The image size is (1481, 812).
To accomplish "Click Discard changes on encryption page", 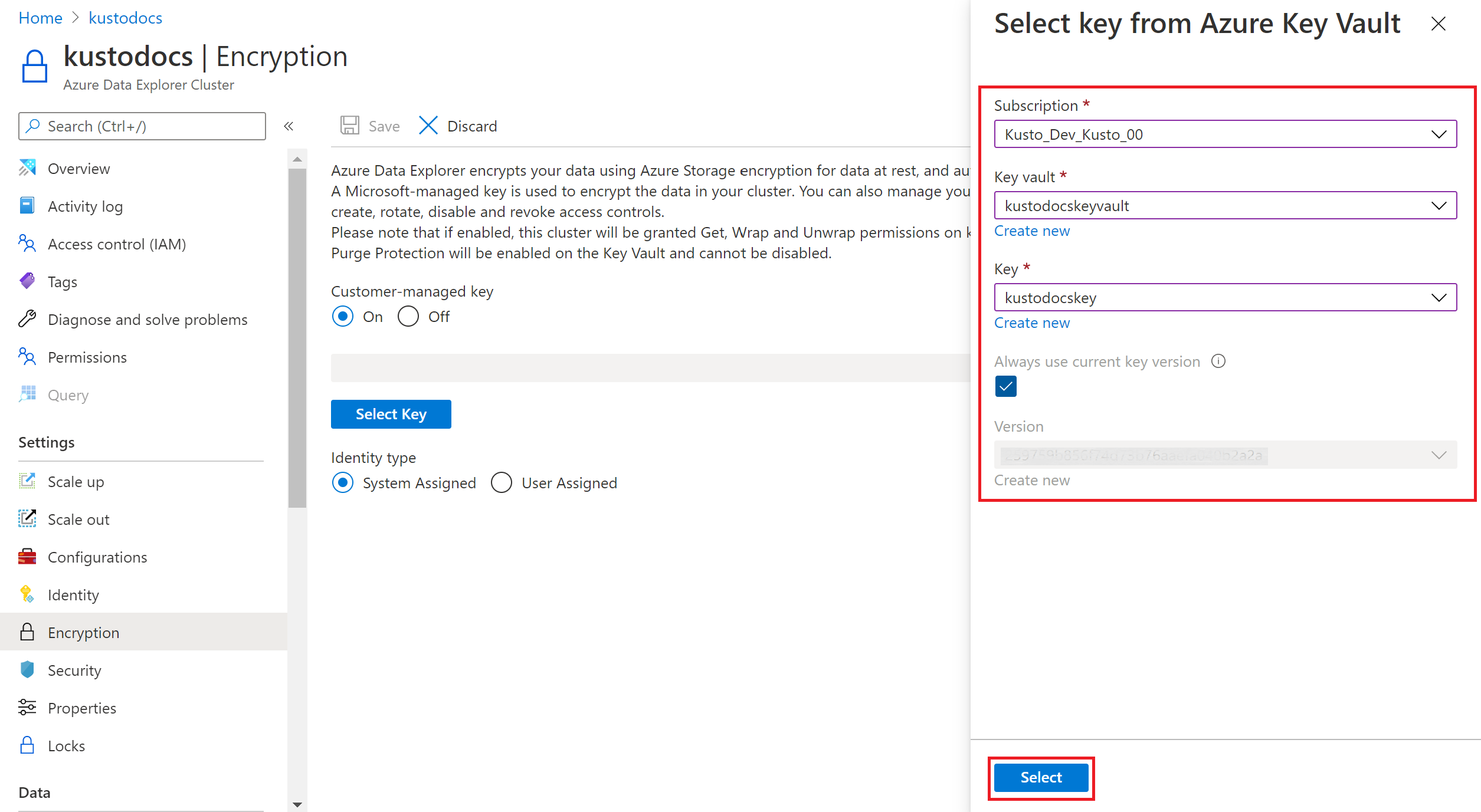I will tap(457, 125).
